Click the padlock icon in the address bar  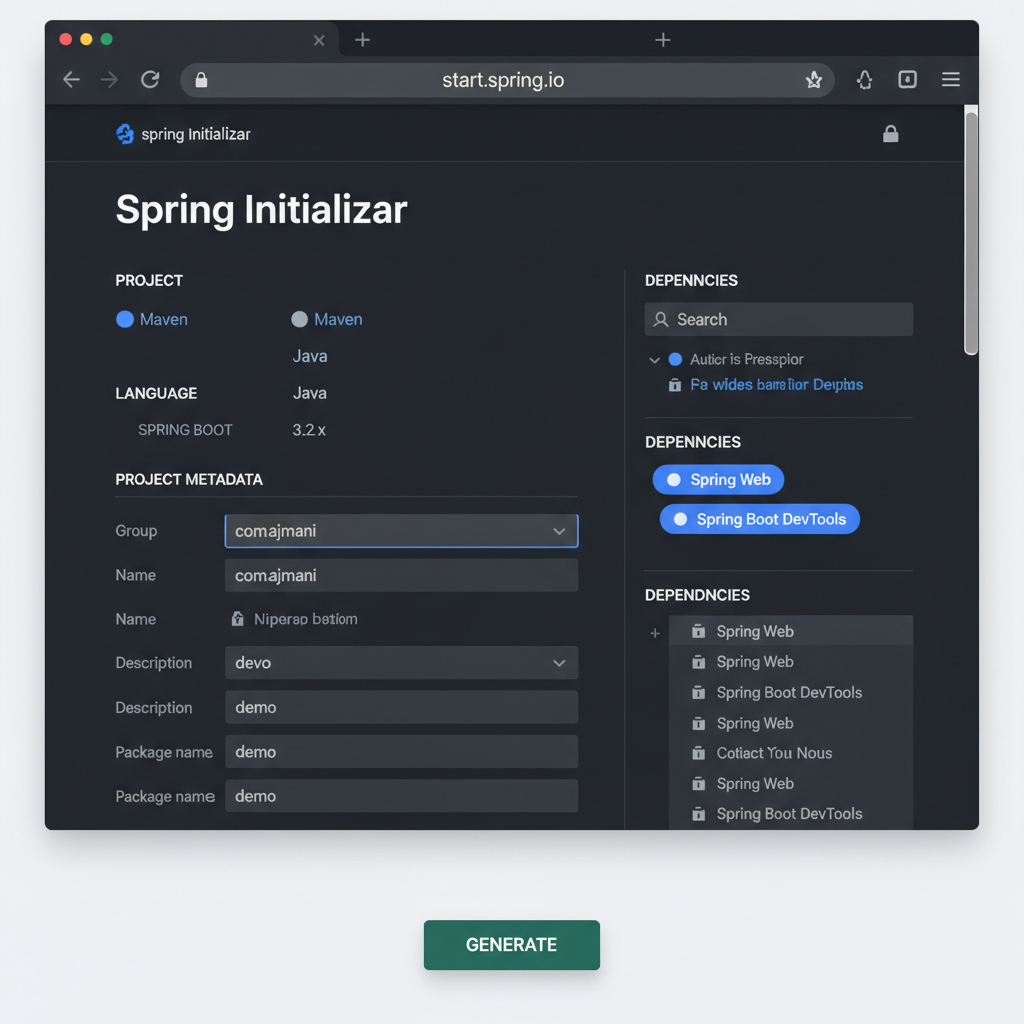[201, 80]
